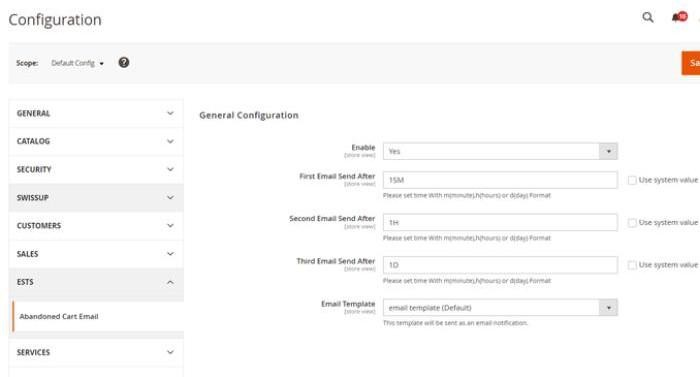
Task: Click the Configuration page title
Action: pyautogui.click(x=55, y=20)
